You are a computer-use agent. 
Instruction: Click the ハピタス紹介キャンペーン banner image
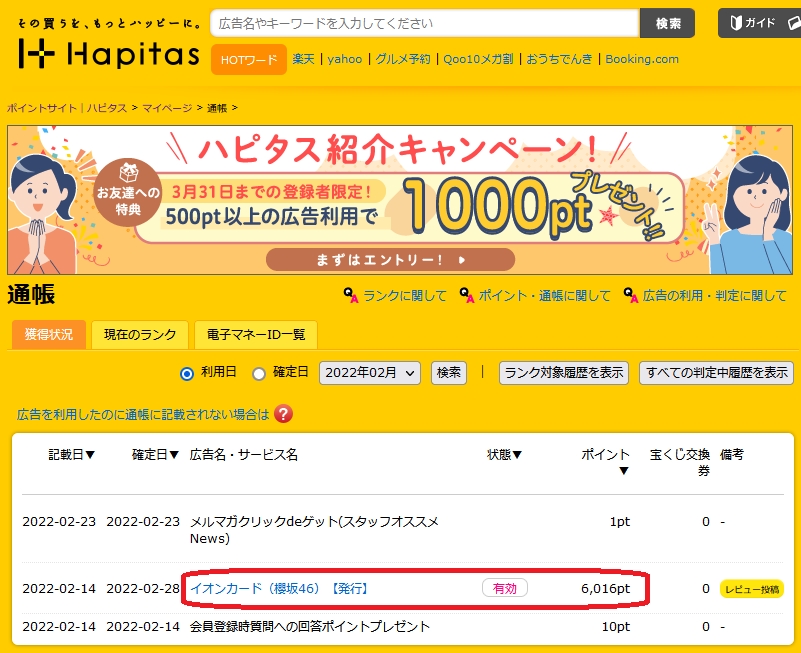[x=400, y=200]
